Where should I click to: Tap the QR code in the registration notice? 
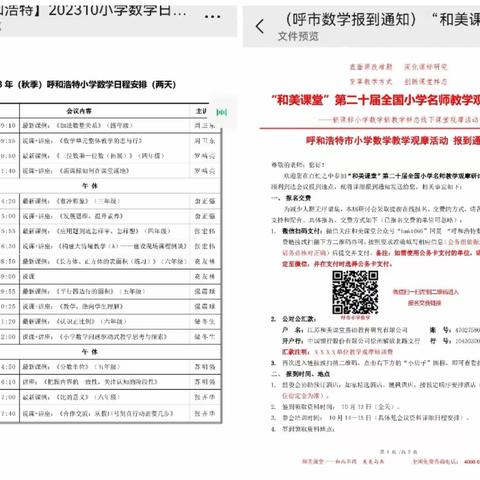pyautogui.click(x=355, y=292)
